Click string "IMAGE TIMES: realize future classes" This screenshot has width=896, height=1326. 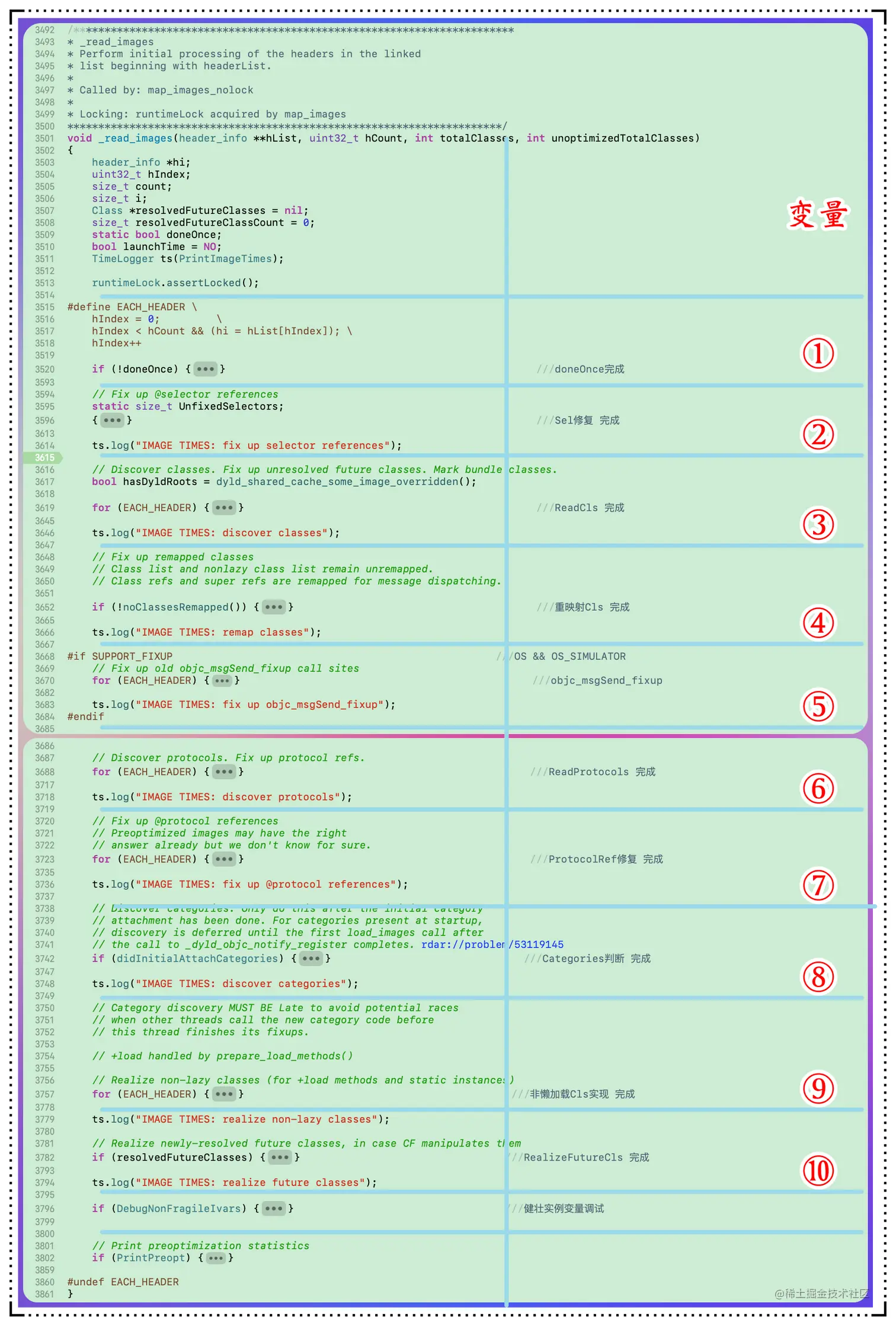[250, 1183]
